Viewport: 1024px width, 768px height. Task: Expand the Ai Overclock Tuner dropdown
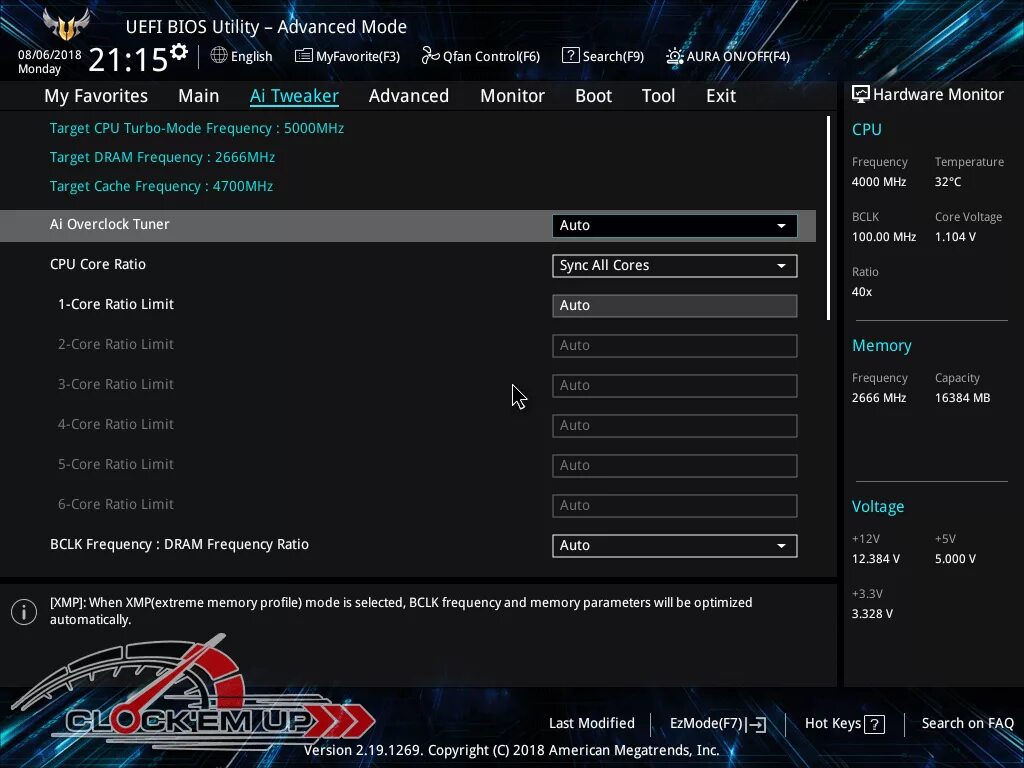(675, 225)
